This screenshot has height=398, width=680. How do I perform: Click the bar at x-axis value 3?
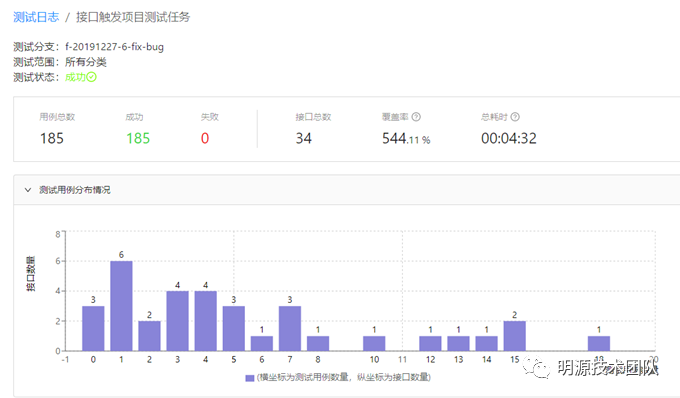click(177, 321)
